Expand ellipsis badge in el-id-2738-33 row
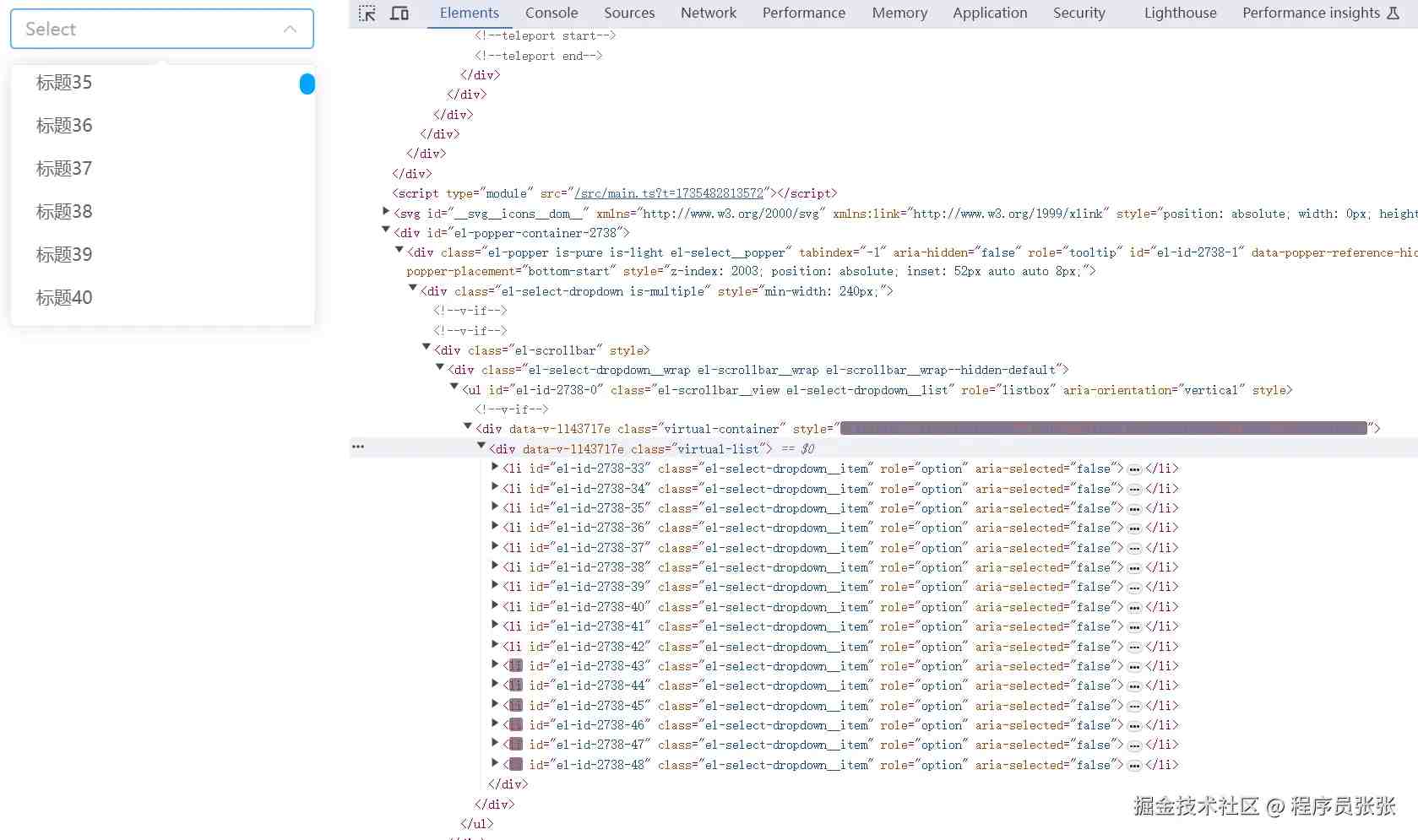Screen dimensions: 1418x840 (x=1134, y=469)
